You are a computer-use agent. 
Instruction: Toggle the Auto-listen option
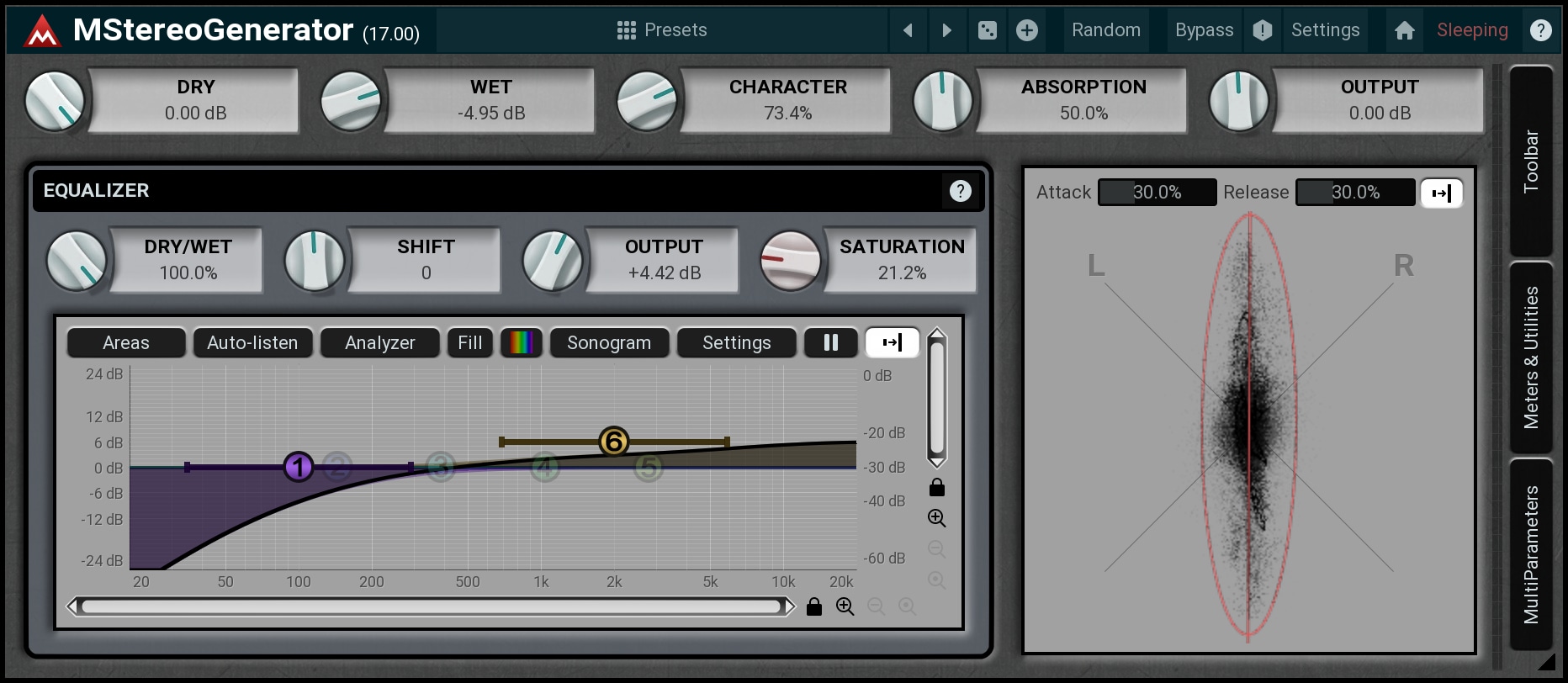[252, 342]
